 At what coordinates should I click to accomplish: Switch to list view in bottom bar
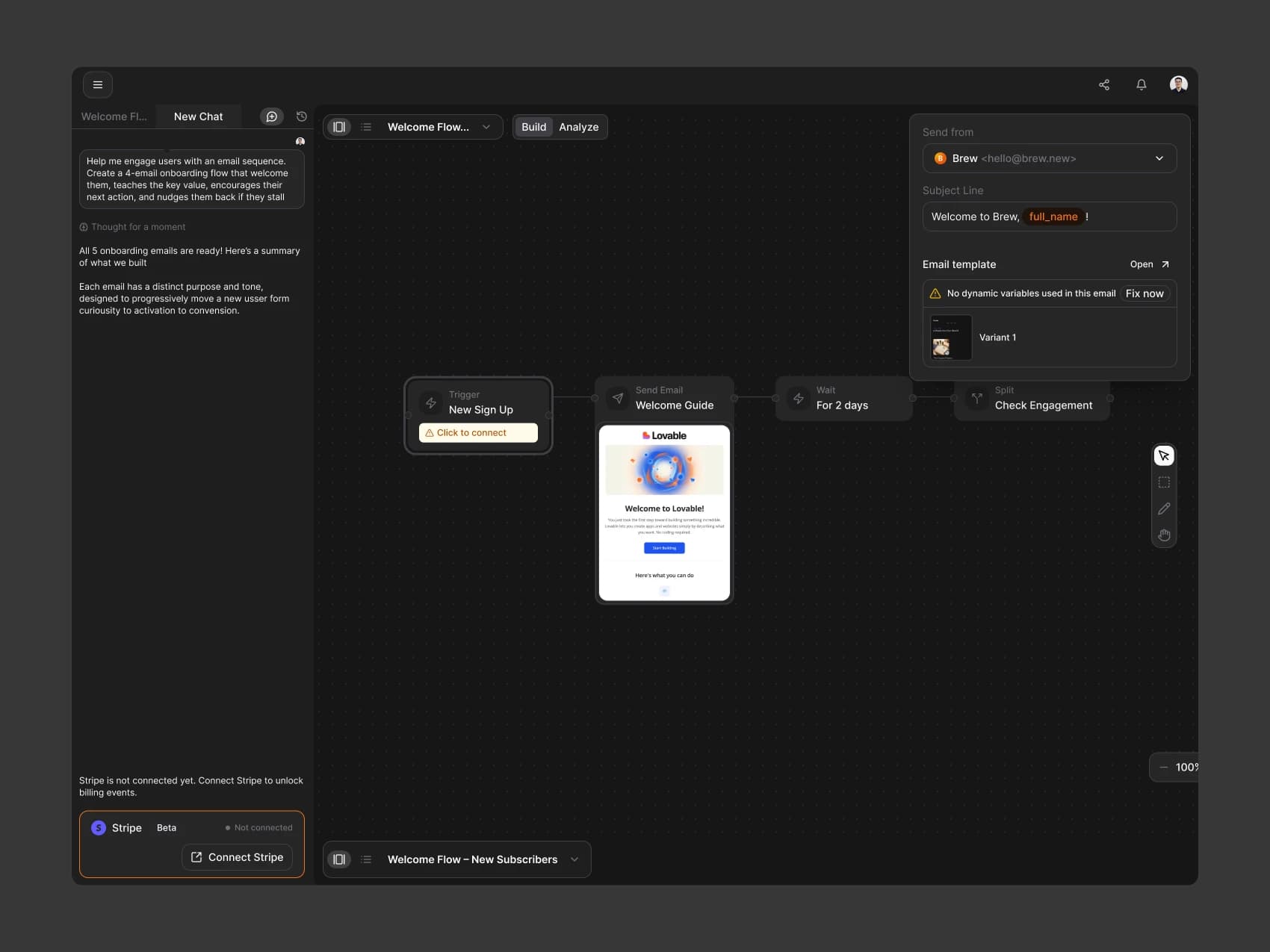click(366, 859)
